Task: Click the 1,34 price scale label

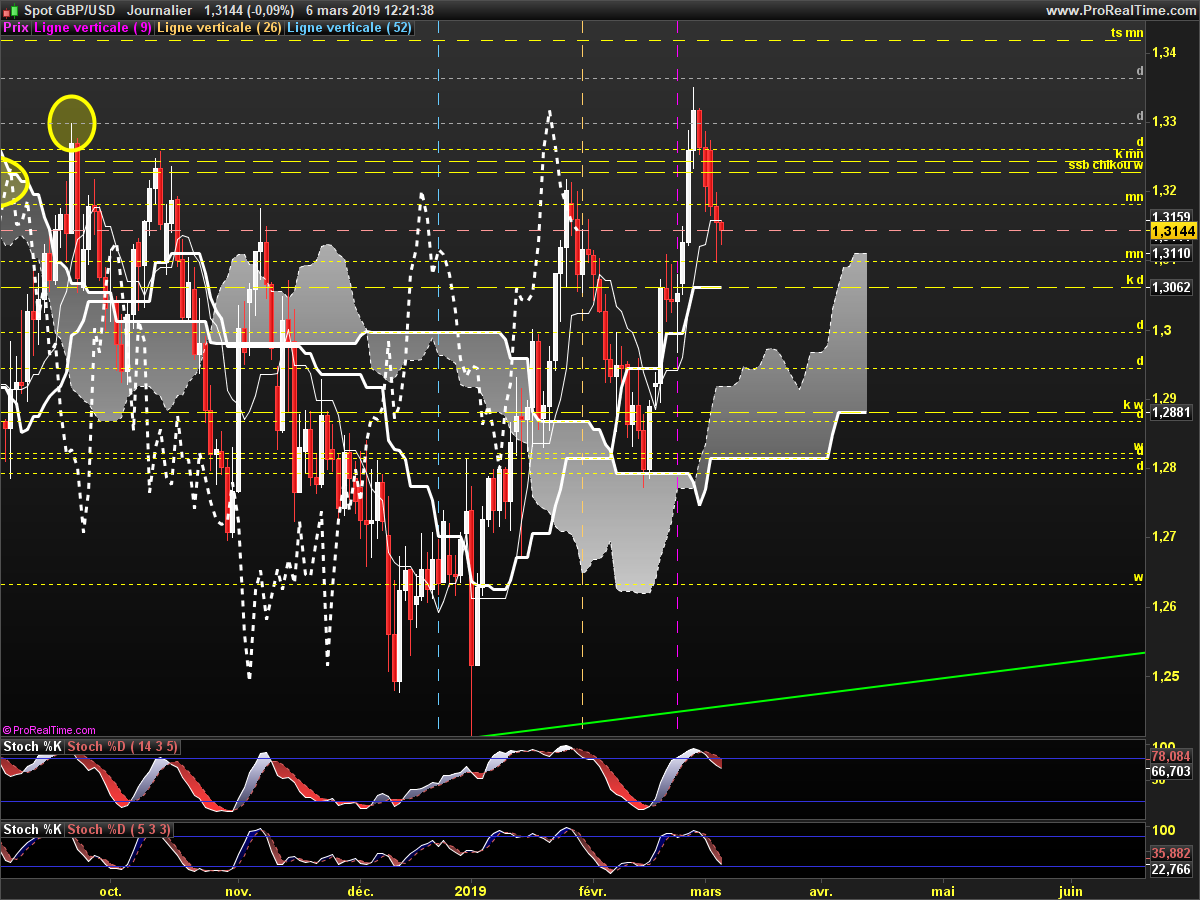Action: (1163, 52)
